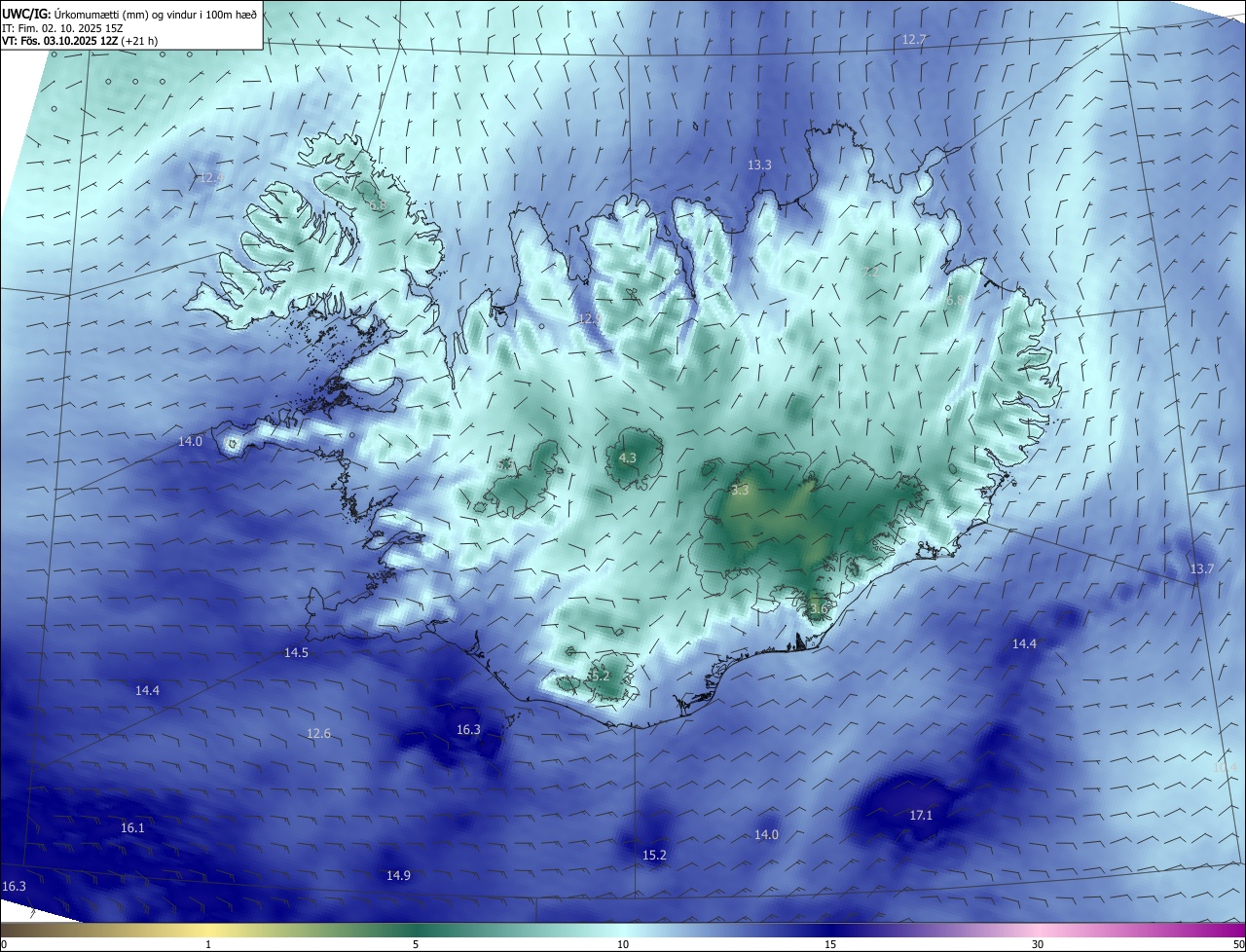Click the 5 tick on the color scale
This screenshot has height=952, width=1246.
[x=416, y=944]
